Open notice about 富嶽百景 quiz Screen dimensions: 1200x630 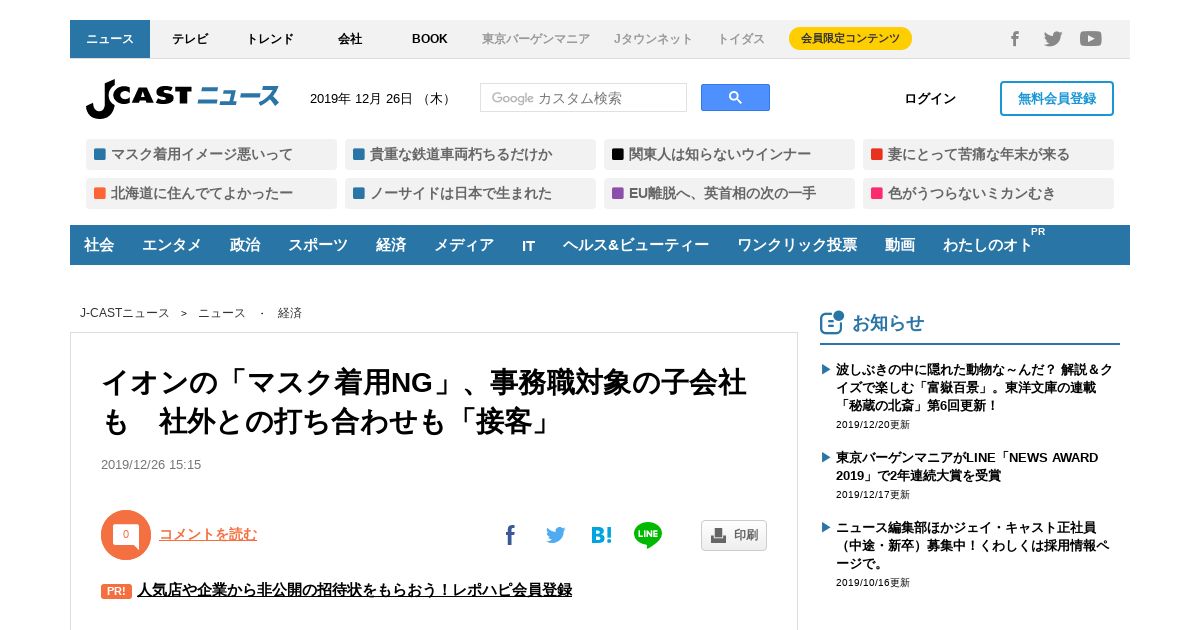pos(974,387)
